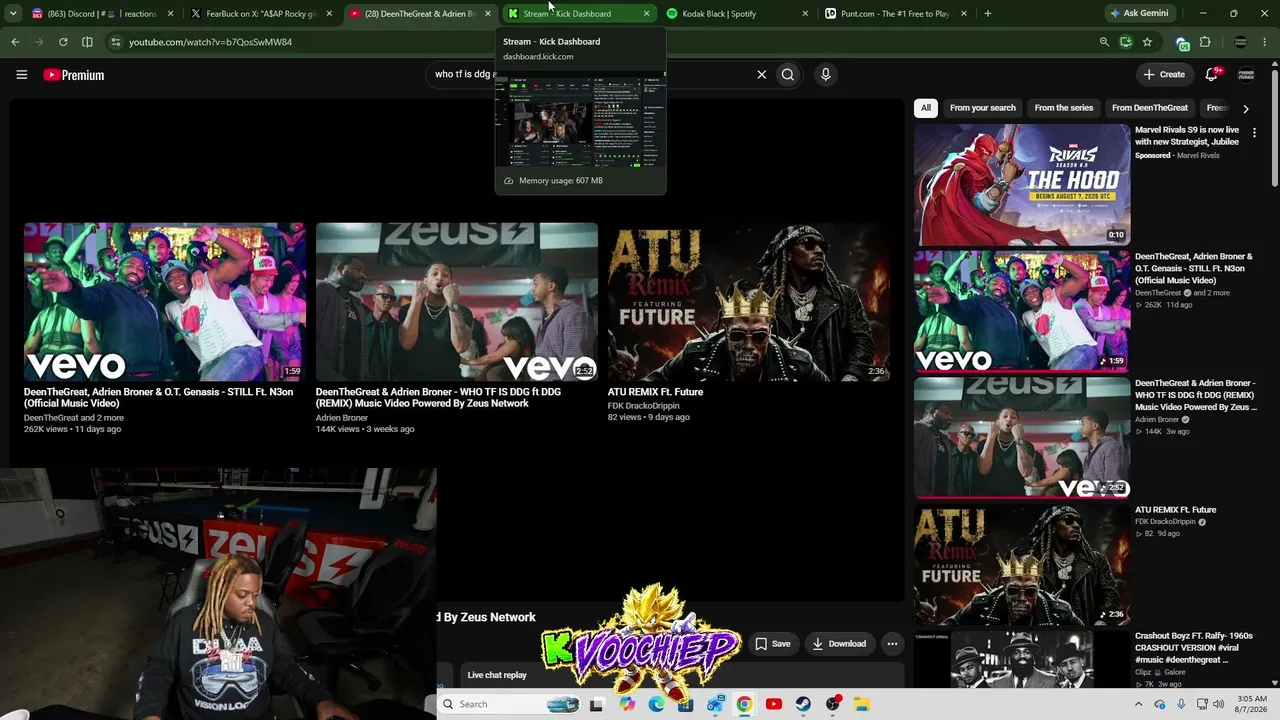This screenshot has height=720, width=1280.
Task: Open the VPN extension with US badge
Action: click(1183, 42)
